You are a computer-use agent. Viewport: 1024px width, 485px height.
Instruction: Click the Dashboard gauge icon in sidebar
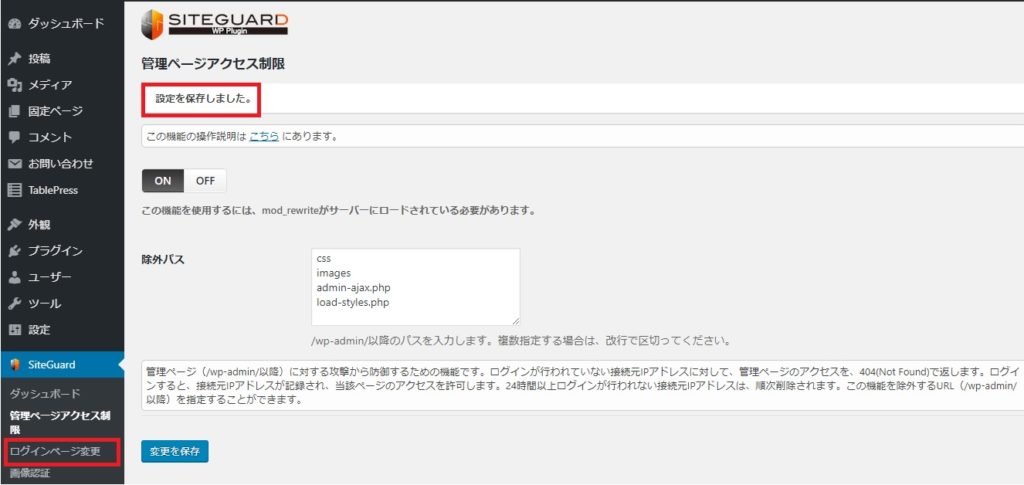click(x=14, y=23)
